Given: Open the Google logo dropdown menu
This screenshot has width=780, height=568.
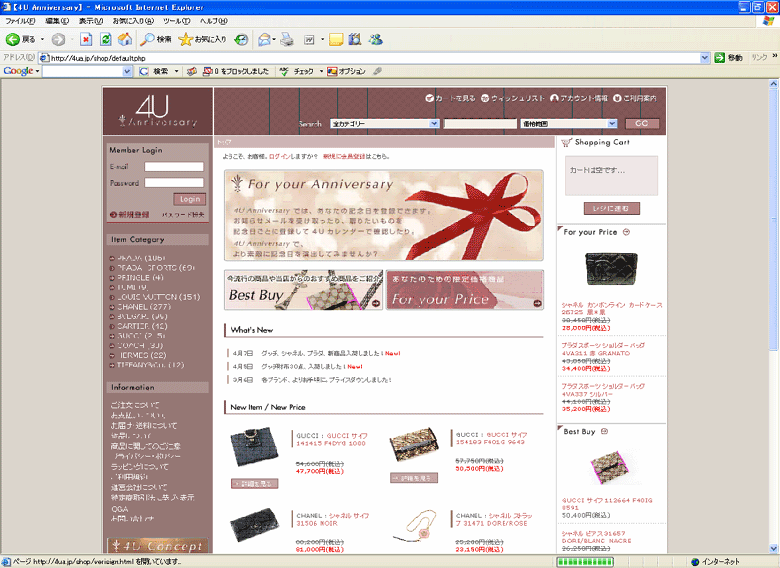Looking at the screenshot, I should (21, 71).
